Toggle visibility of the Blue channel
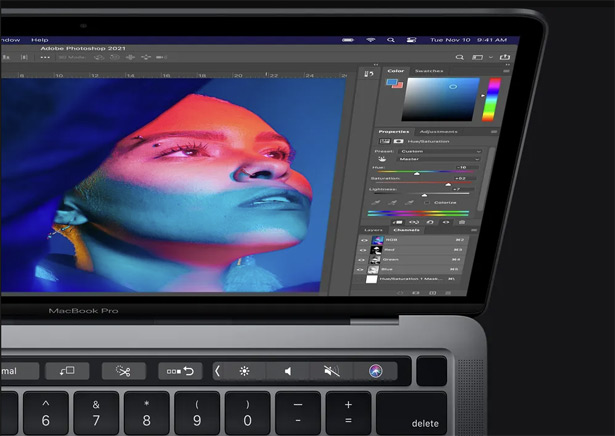615x436 pixels. [360, 269]
